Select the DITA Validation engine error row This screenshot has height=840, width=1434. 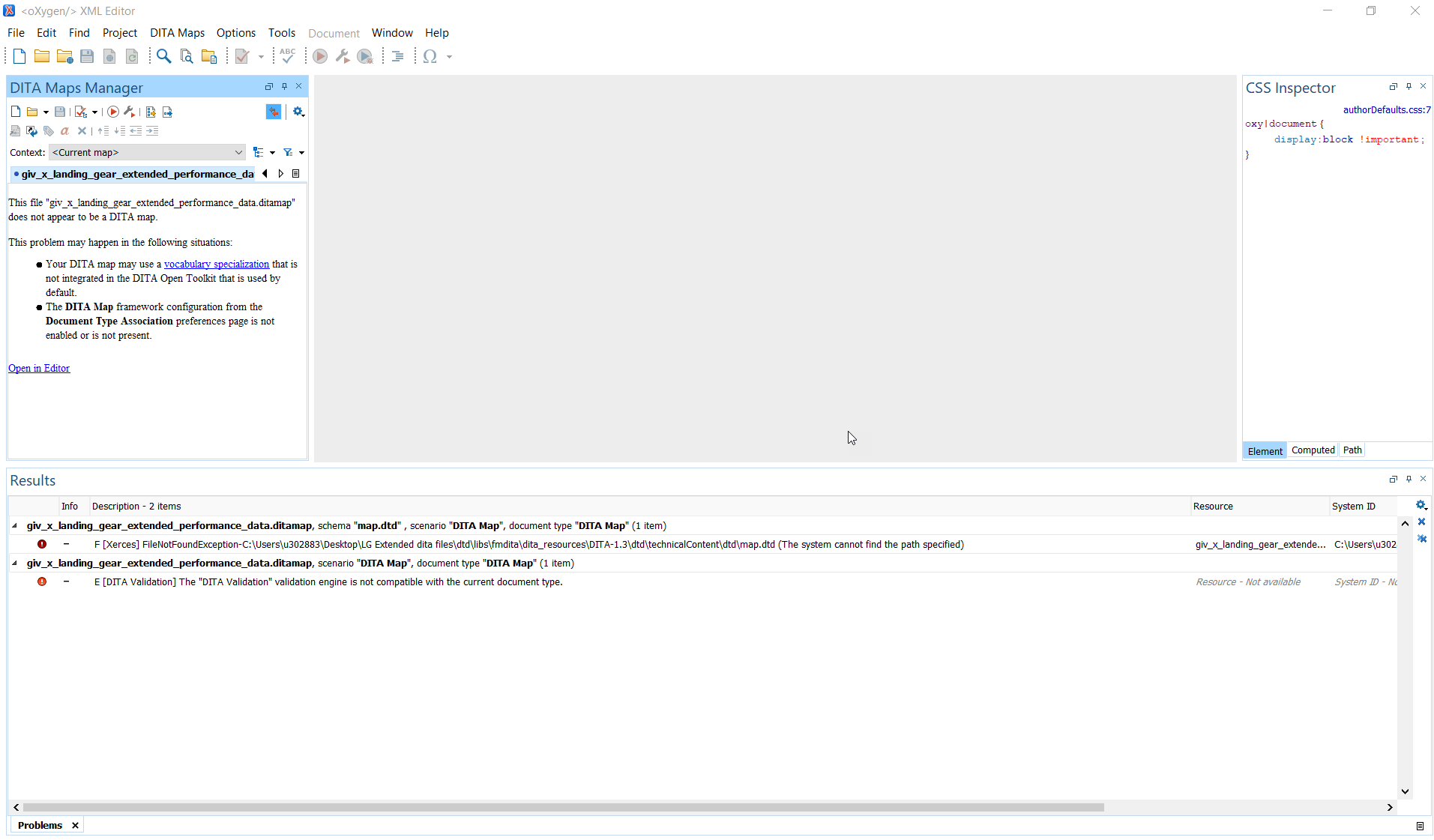pyautogui.click(x=702, y=582)
